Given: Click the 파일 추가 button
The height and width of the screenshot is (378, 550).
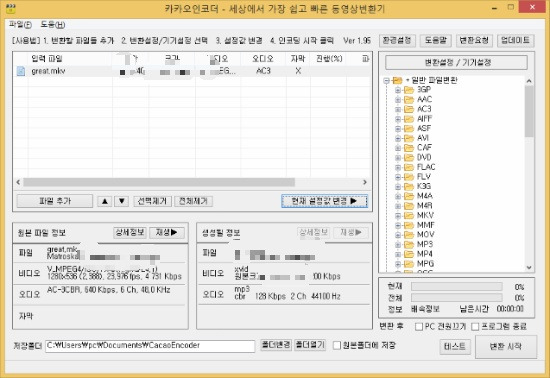Looking at the screenshot, I should click(55, 201).
